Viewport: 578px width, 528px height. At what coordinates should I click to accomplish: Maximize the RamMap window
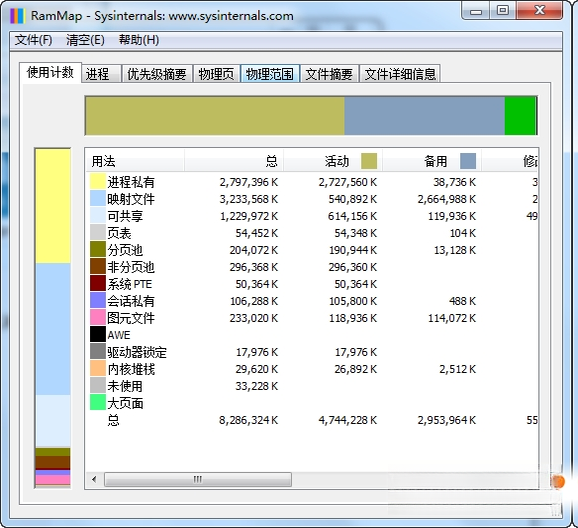click(503, 11)
